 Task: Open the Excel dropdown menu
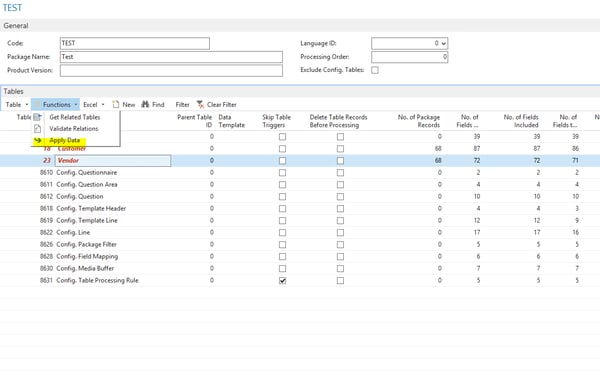(94, 104)
